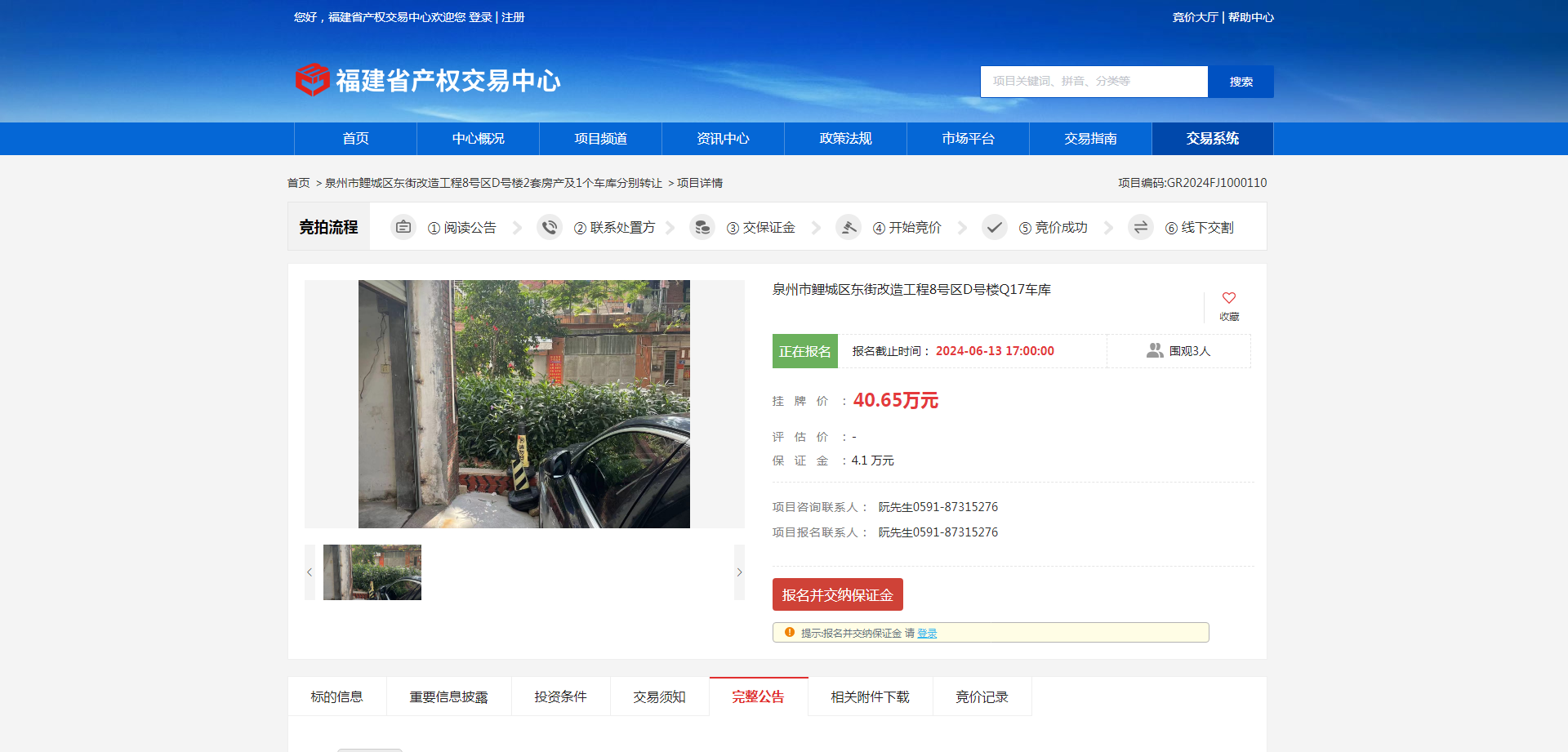This screenshot has height=752, width=1568.
Task: Click the 围观 people icon
Action: click(1155, 350)
